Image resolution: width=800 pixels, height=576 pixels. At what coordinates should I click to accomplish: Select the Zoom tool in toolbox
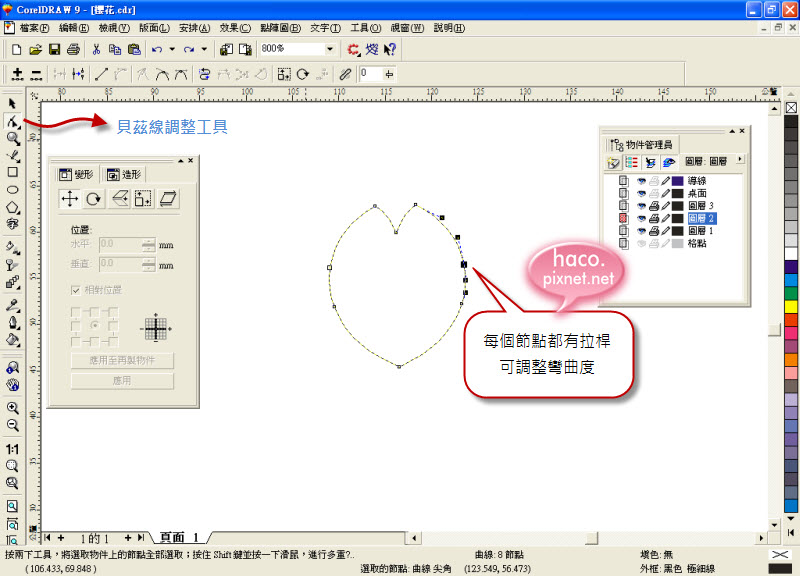point(12,138)
